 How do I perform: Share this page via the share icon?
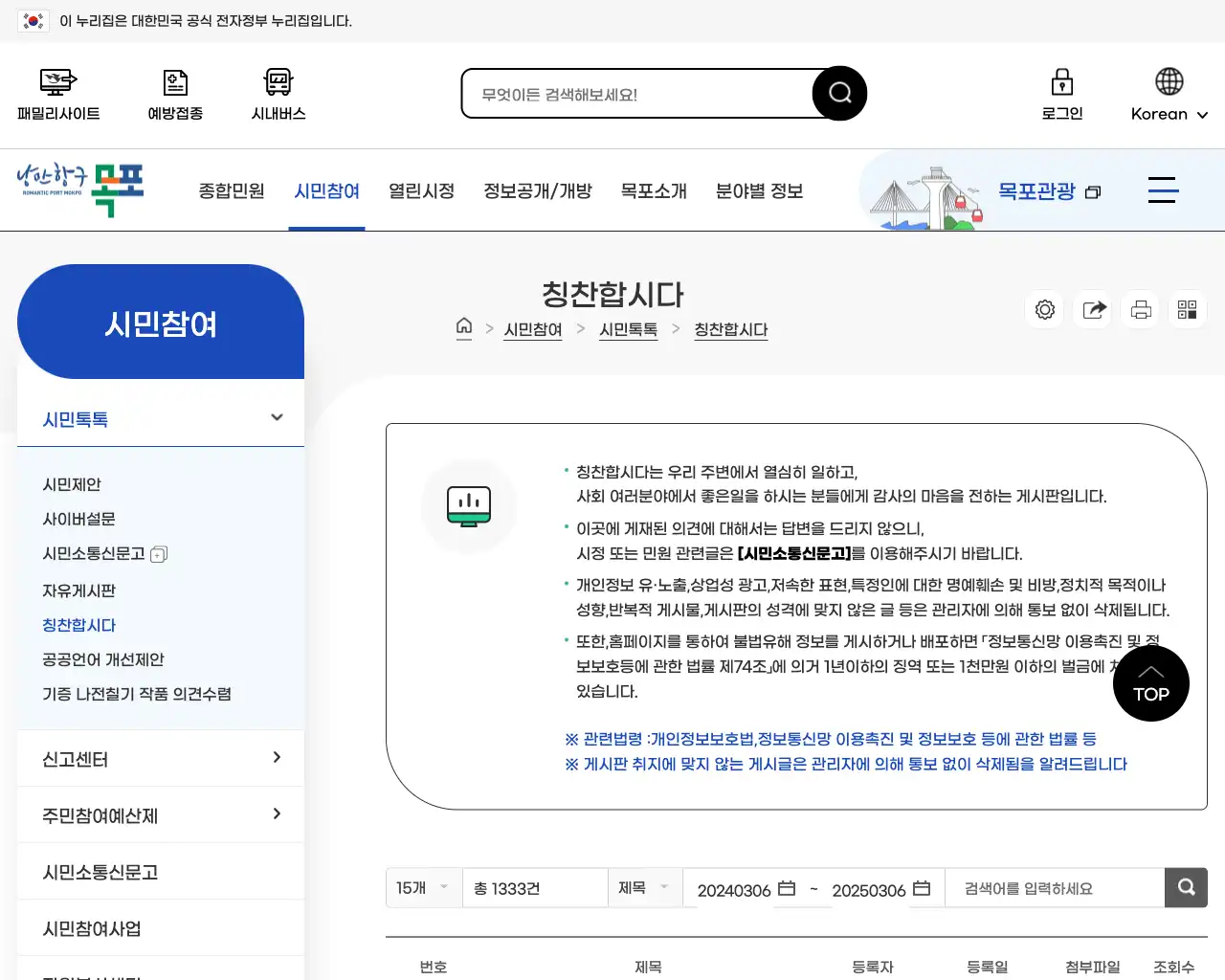pos(1092,309)
